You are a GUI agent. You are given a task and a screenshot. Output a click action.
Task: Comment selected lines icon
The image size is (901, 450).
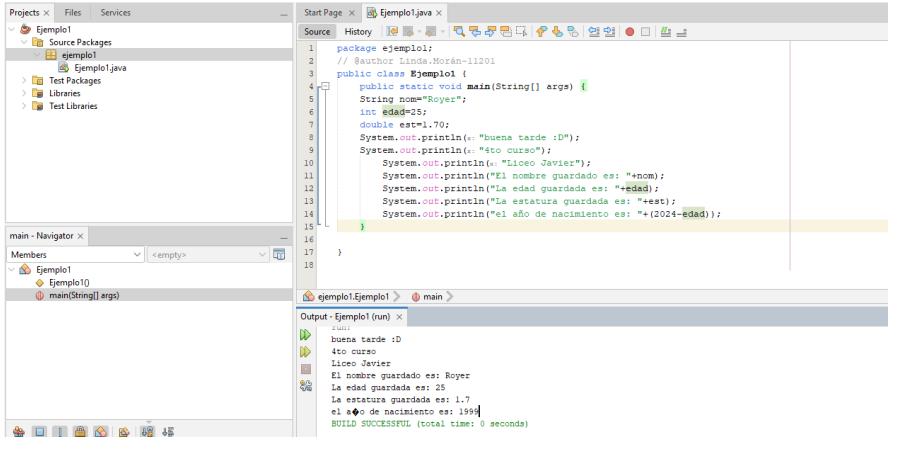pyautogui.click(x=665, y=32)
